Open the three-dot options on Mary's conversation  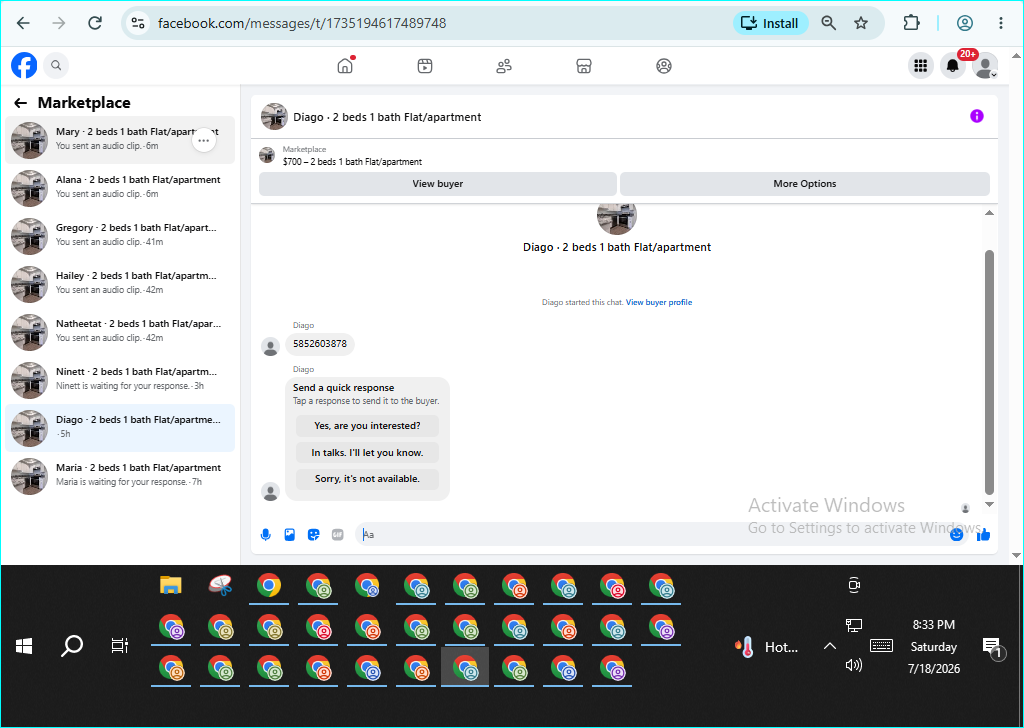204,140
